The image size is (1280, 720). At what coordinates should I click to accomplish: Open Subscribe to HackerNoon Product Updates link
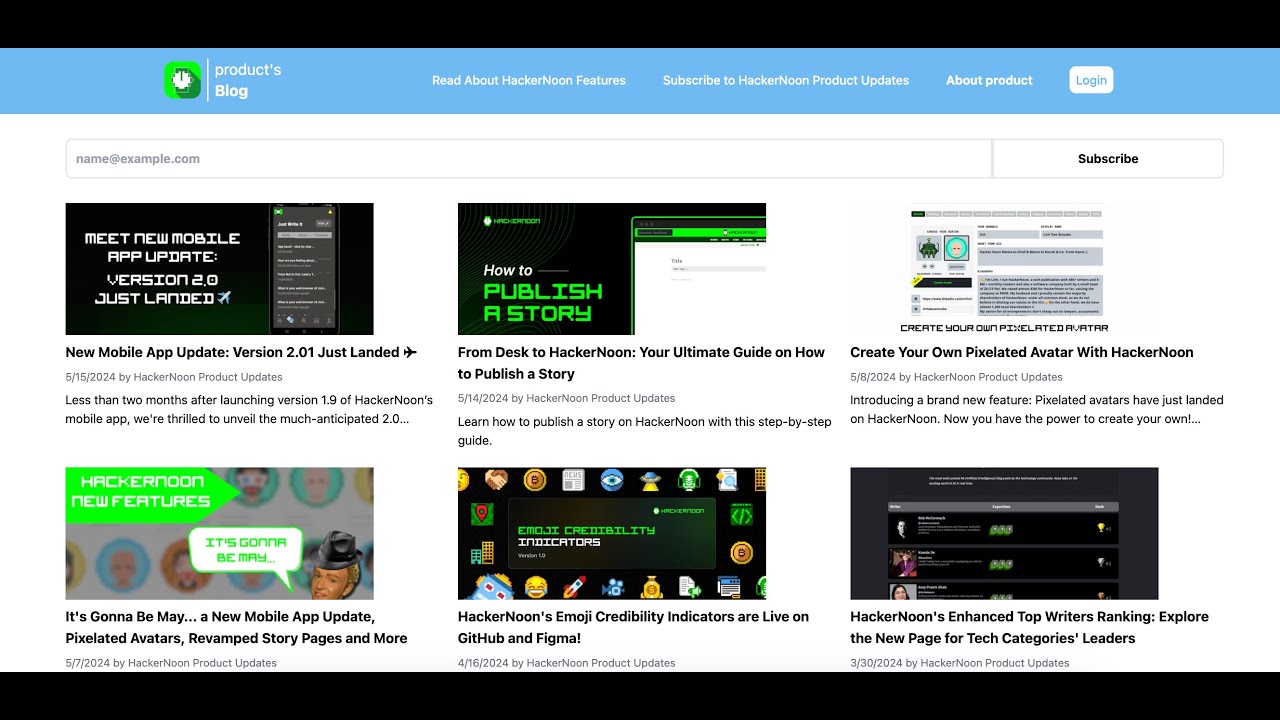(786, 80)
